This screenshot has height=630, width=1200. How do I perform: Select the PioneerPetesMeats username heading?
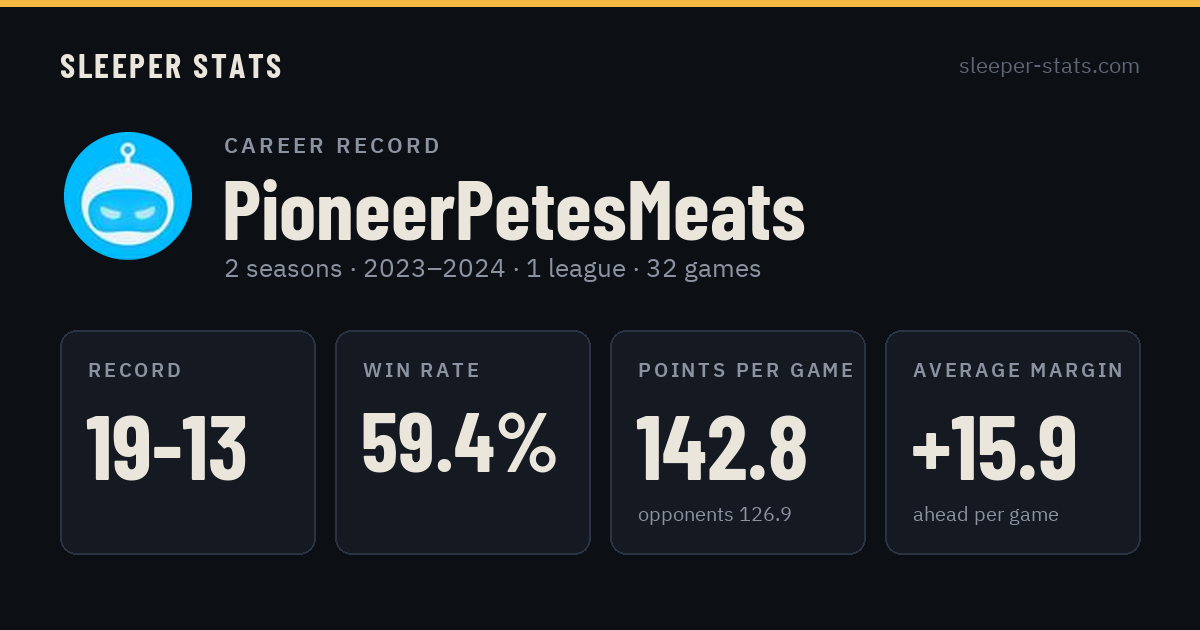pos(514,210)
